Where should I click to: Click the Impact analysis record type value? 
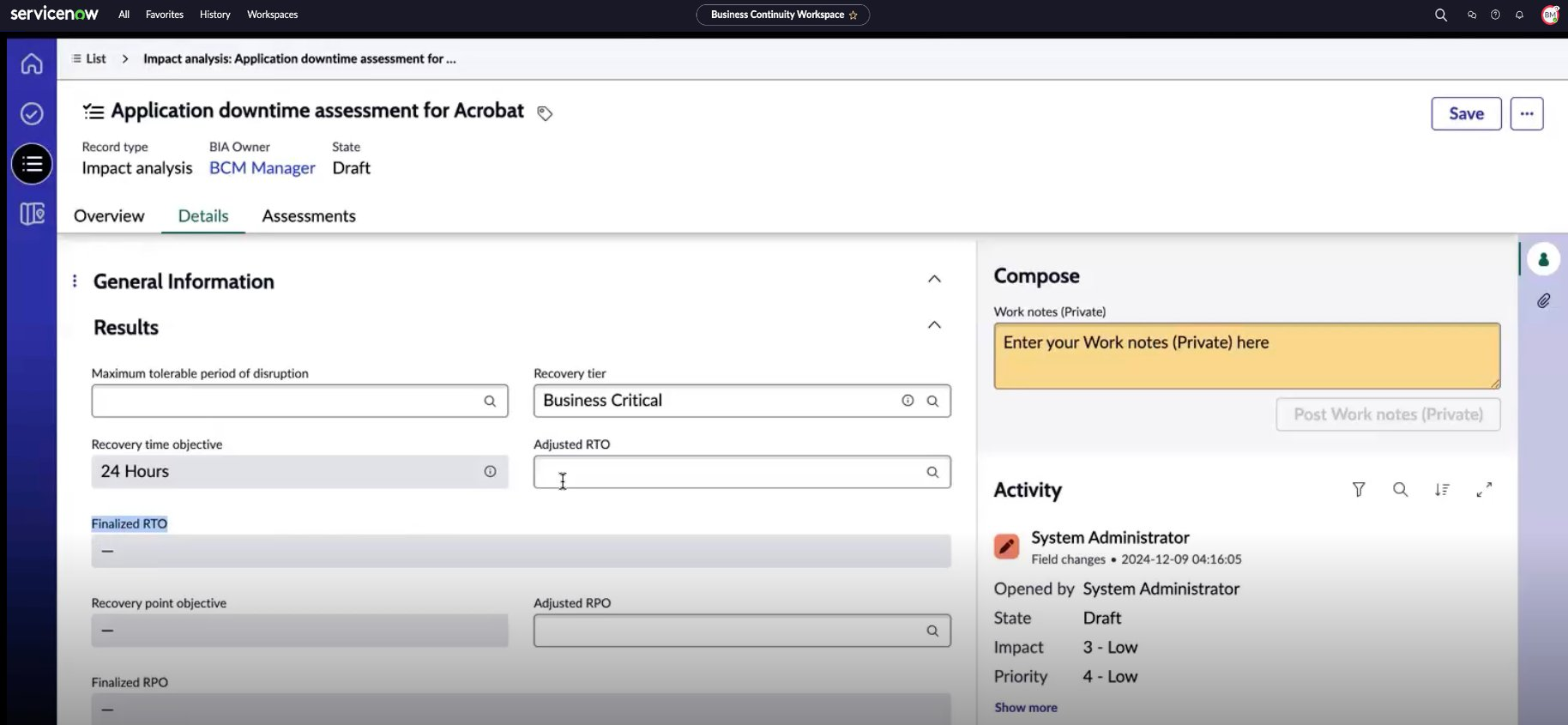[137, 168]
